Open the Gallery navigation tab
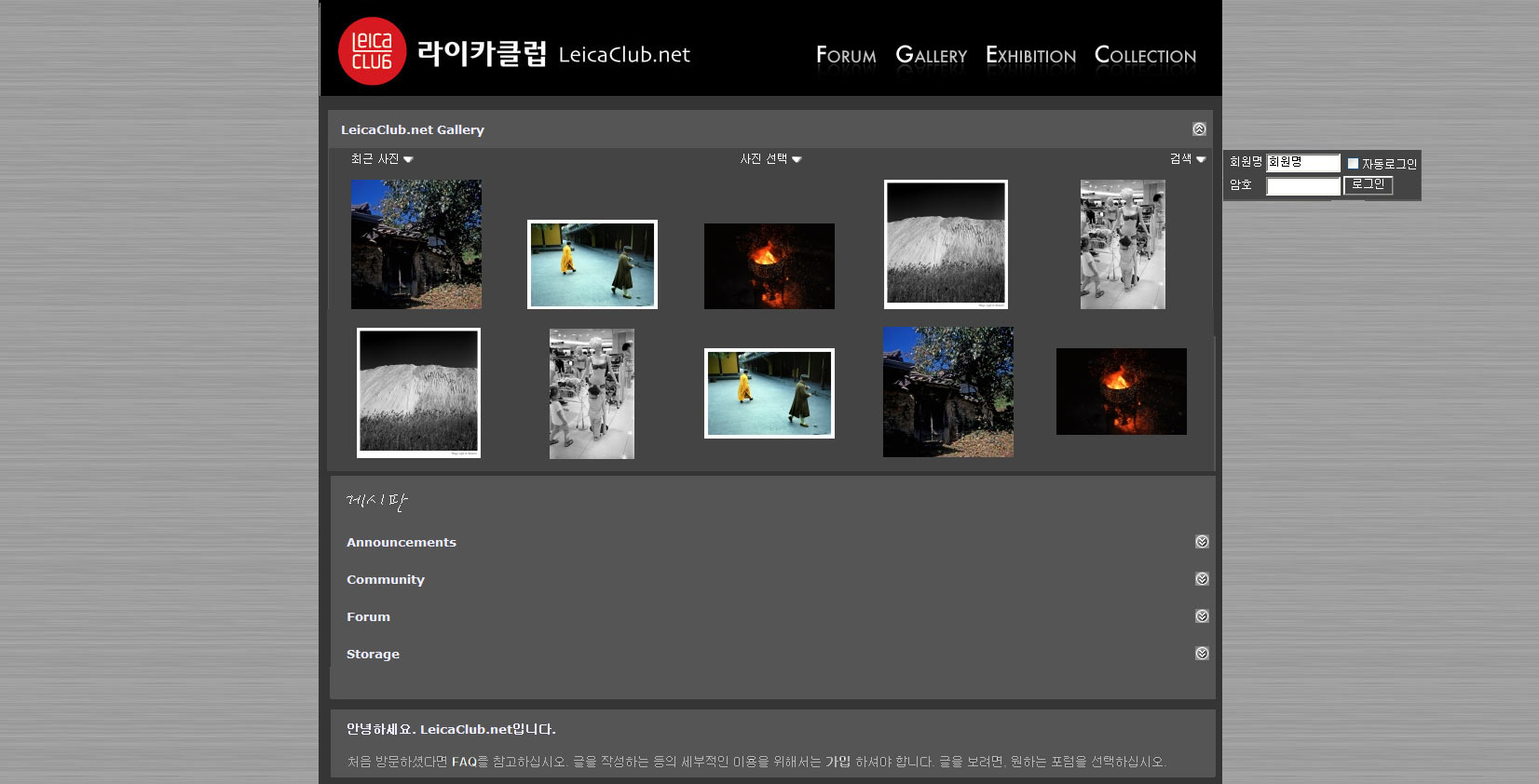Image resolution: width=1539 pixels, height=784 pixels. click(x=931, y=56)
